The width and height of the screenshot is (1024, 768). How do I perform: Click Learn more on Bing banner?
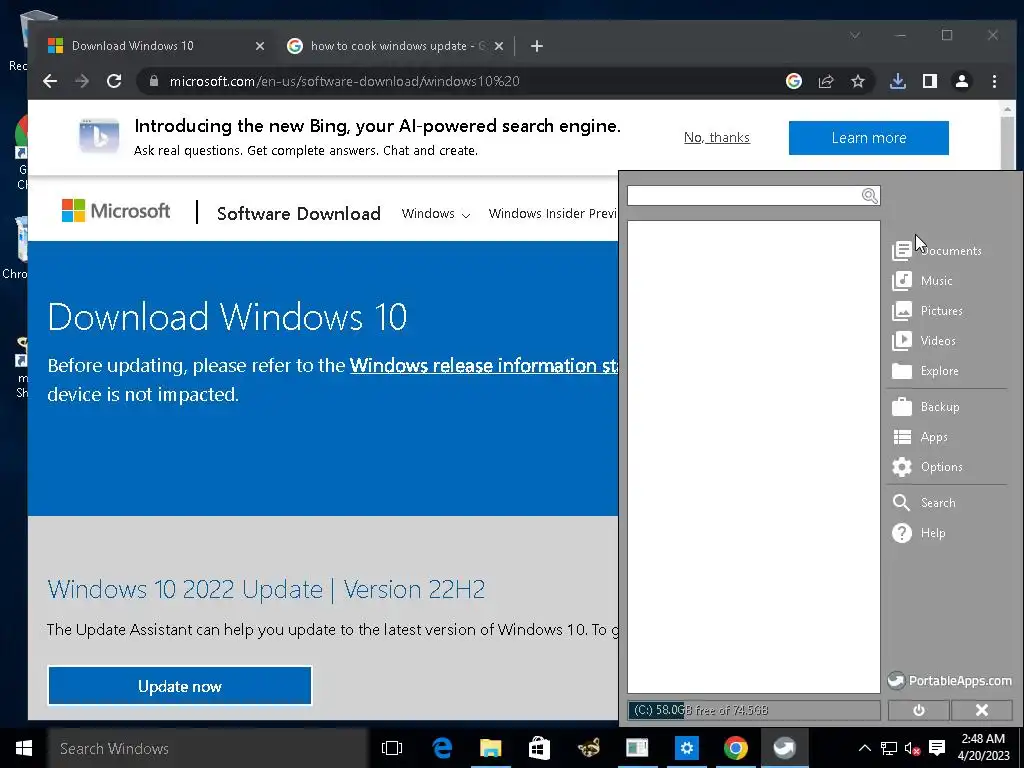click(x=869, y=138)
